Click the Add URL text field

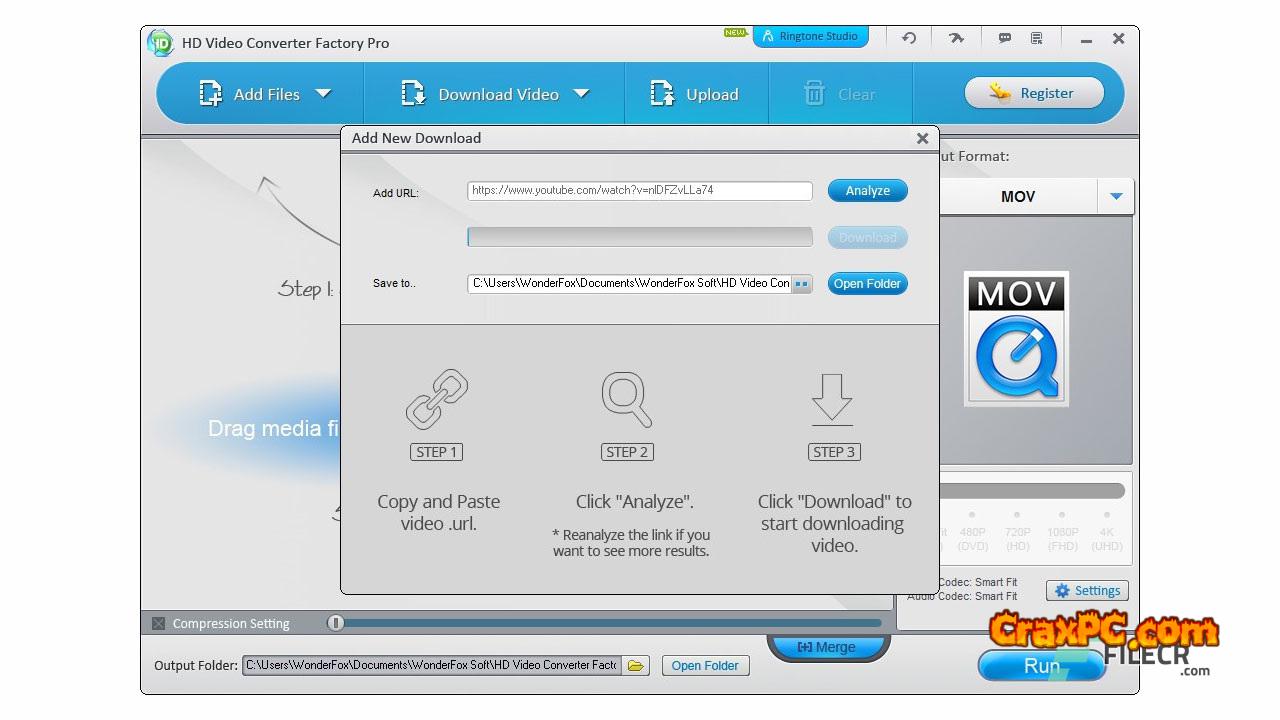coord(639,191)
